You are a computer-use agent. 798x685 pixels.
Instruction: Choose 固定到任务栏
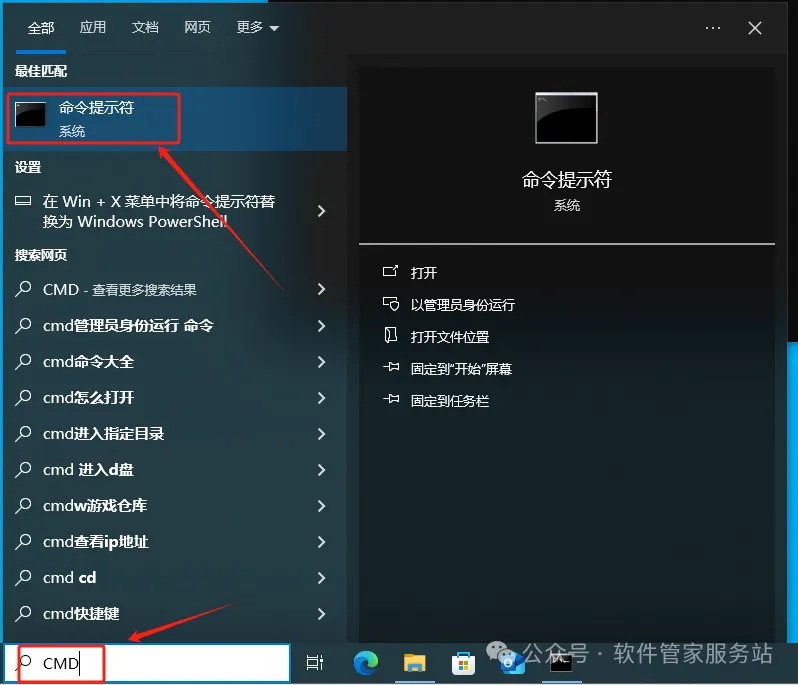tap(450, 401)
